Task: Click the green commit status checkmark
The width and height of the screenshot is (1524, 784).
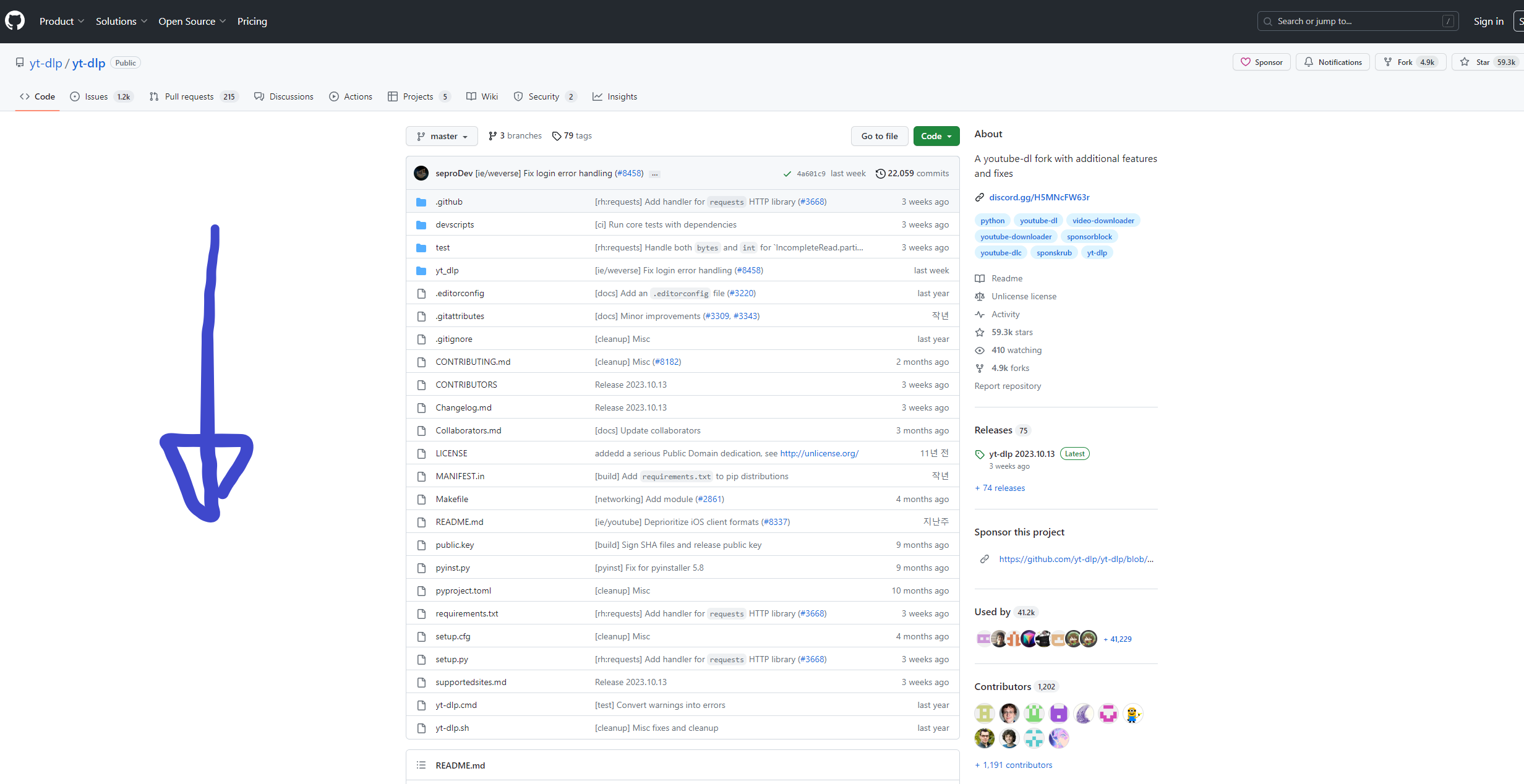Action: click(x=787, y=174)
